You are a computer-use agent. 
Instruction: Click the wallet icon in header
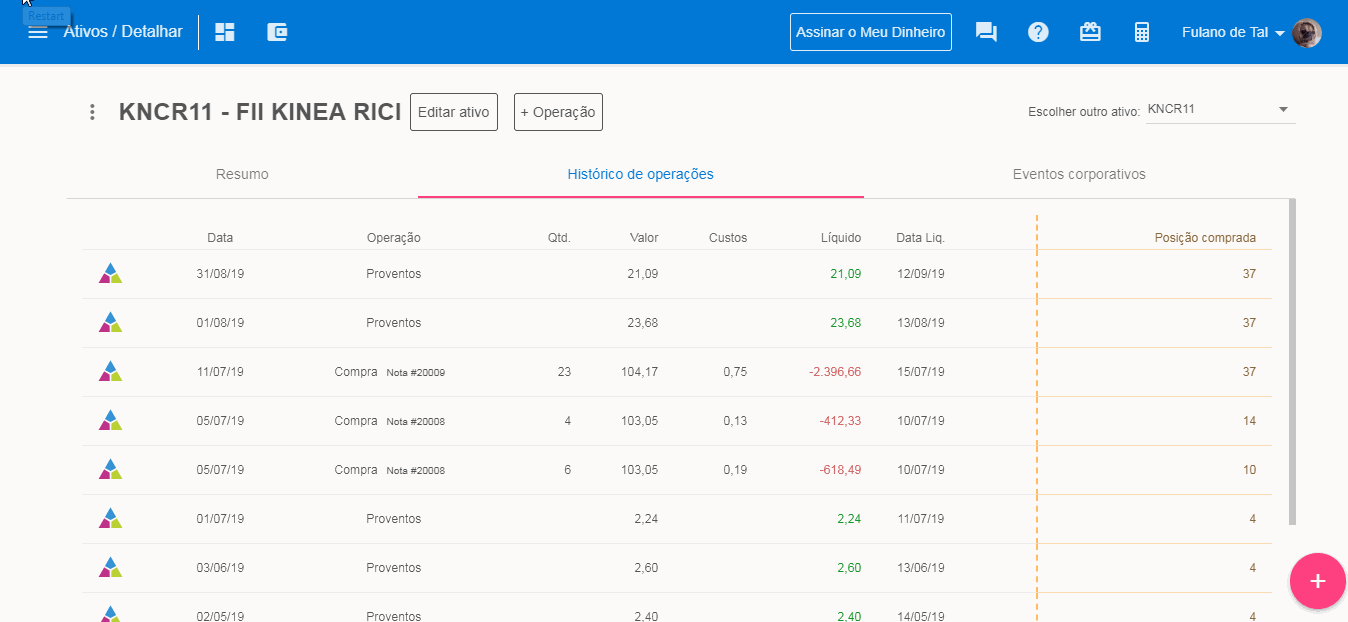278,32
